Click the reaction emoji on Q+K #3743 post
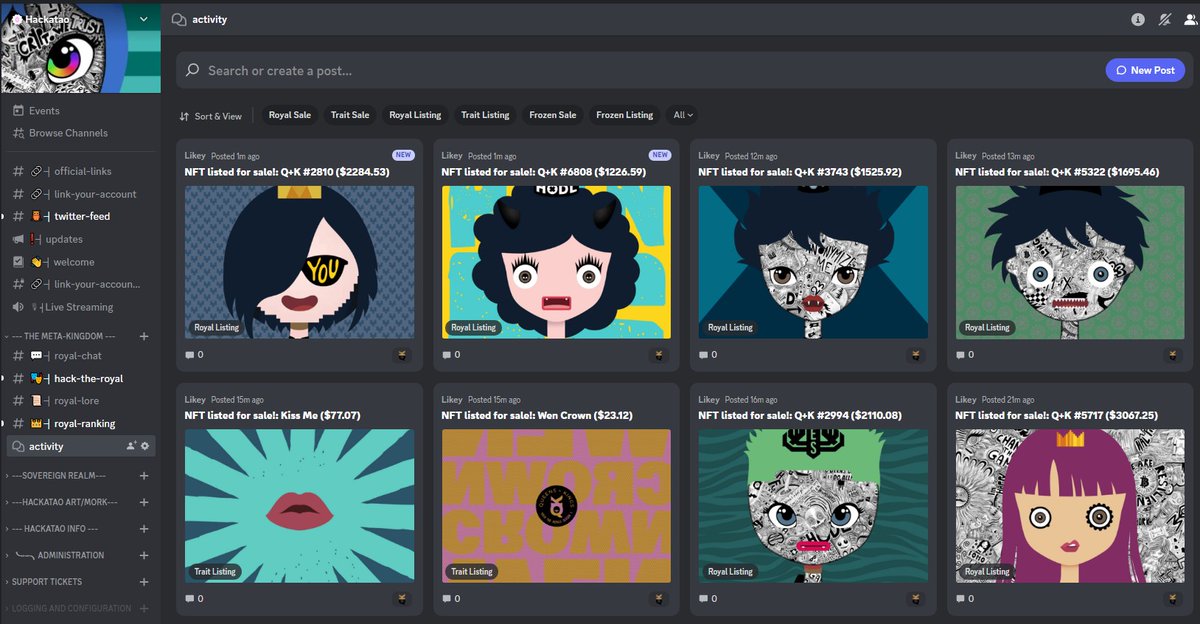This screenshot has width=1200, height=624. point(916,355)
